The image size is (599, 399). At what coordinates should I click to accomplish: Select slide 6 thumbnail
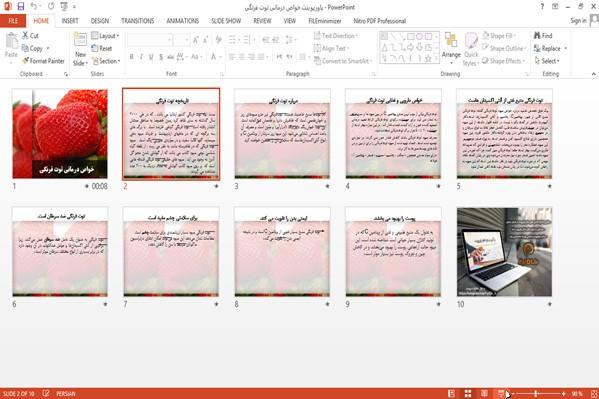[60, 252]
